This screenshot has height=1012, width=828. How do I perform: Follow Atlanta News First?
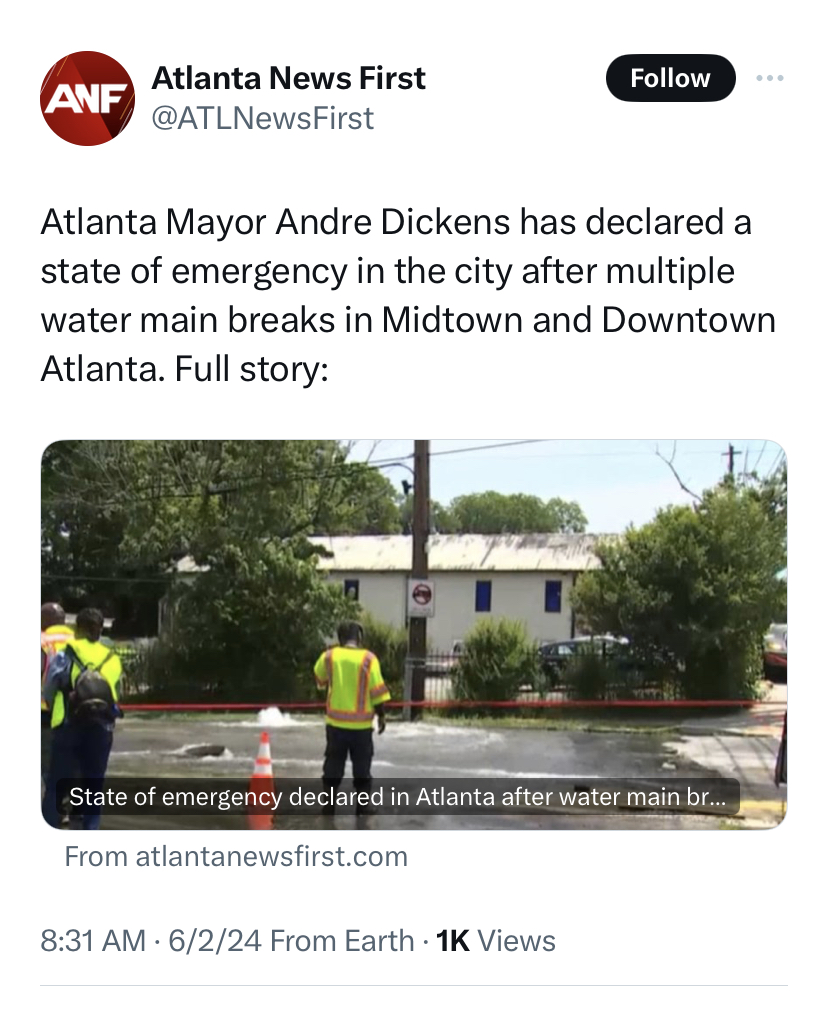(x=671, y=78)
